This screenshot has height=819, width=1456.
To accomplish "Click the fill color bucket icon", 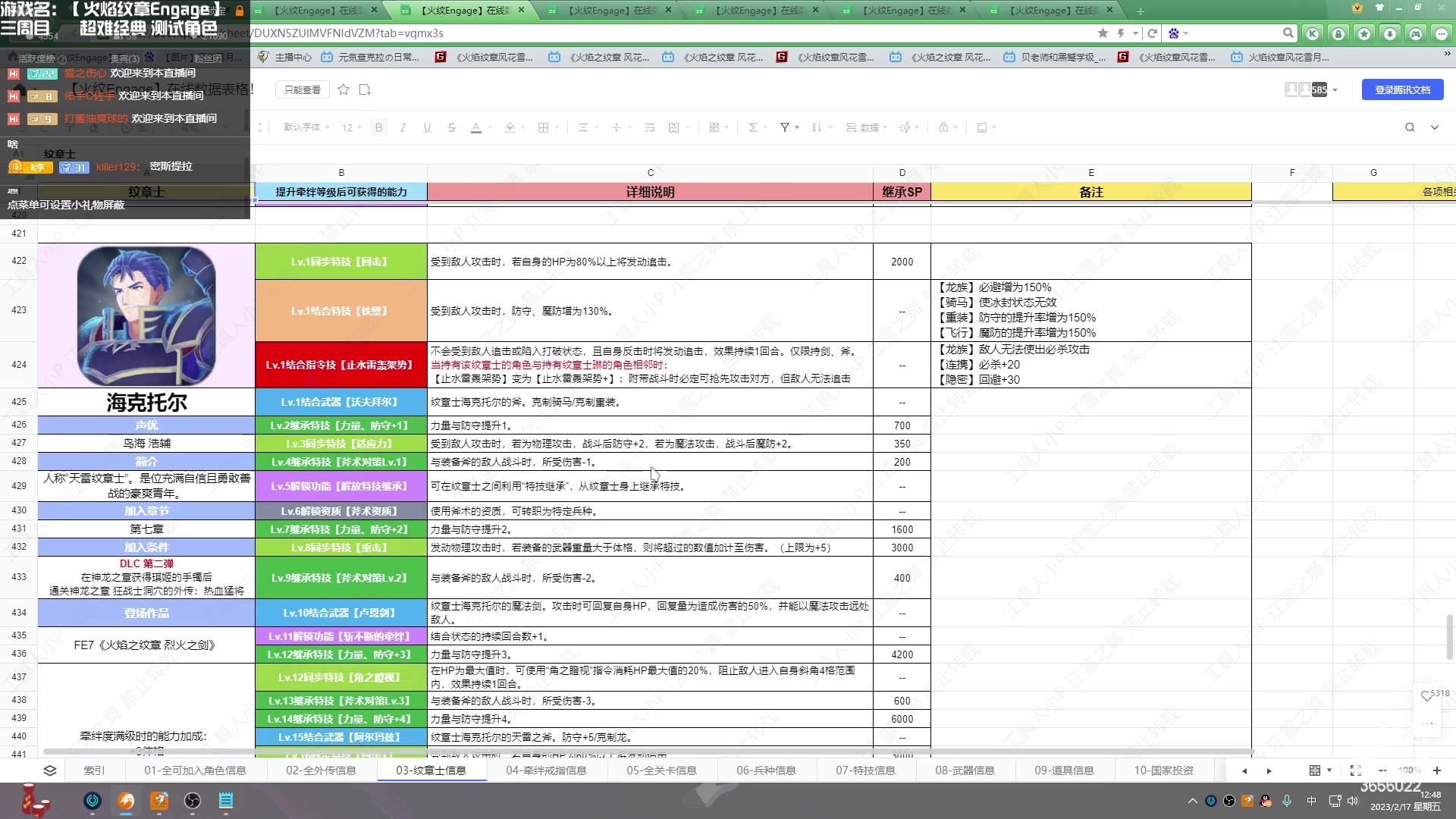I will pyautogui.click(x=510, y=127).
